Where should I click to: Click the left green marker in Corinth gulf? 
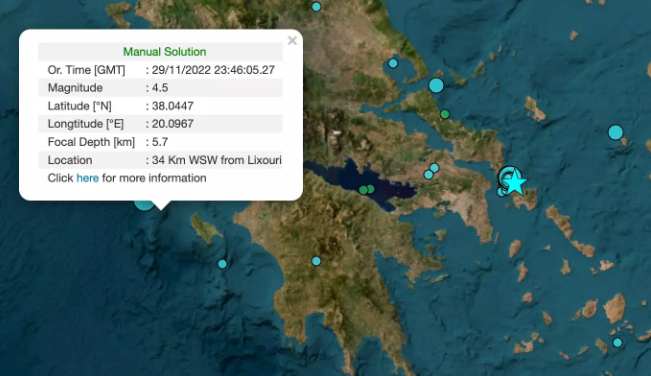point(363,190)
